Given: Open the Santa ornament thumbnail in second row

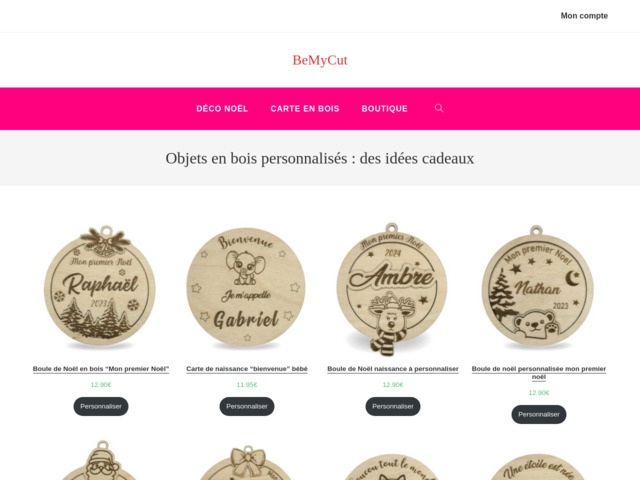Looking at the screenshot, I should click(x=101, y=460).
